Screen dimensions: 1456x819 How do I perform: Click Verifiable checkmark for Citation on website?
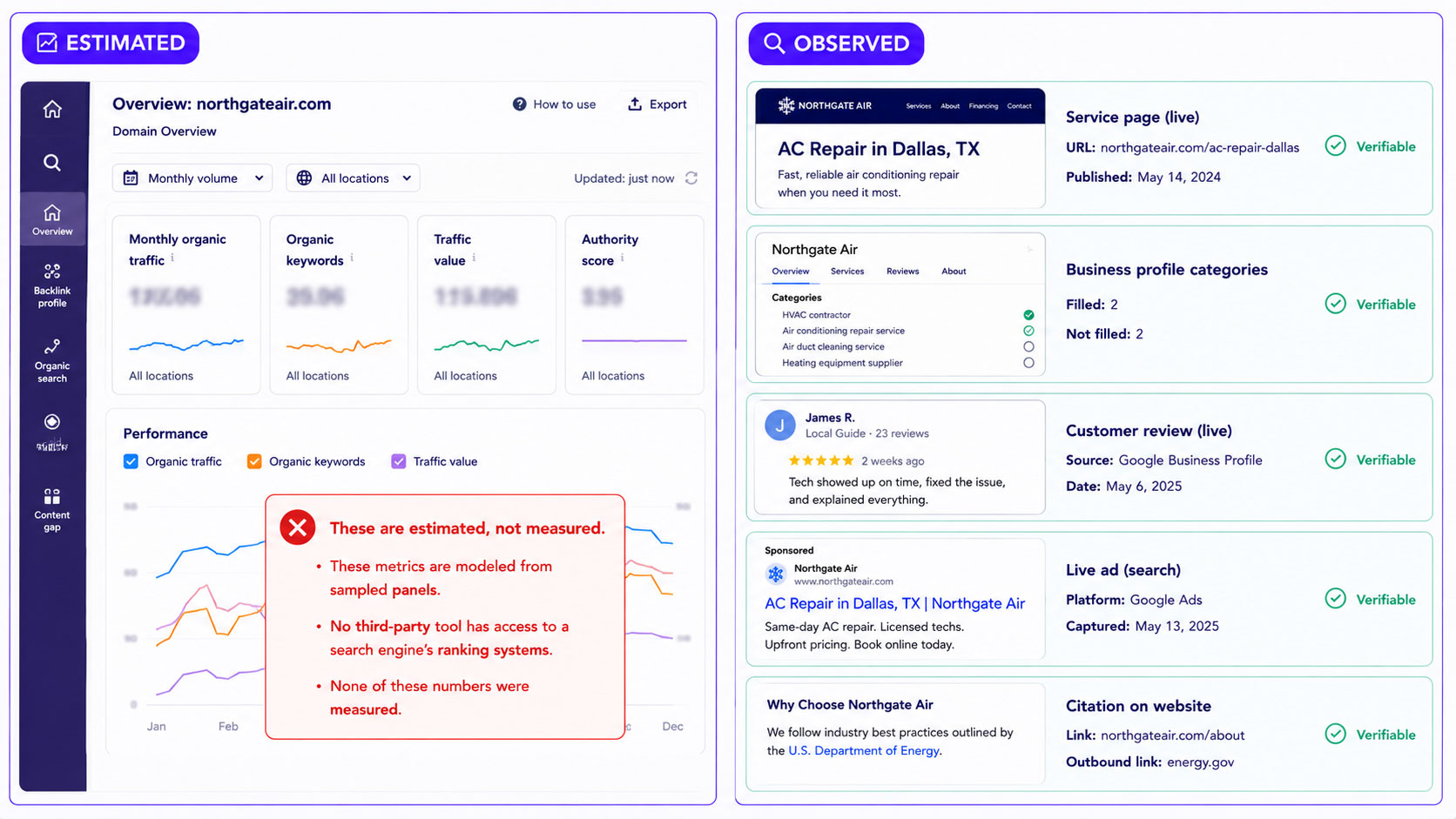coord(1335,735)
